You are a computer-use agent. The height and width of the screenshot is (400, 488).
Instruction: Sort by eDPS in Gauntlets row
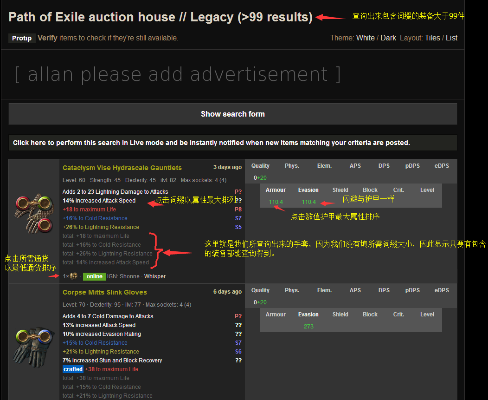pyautogui.click(x=442, y=166)
